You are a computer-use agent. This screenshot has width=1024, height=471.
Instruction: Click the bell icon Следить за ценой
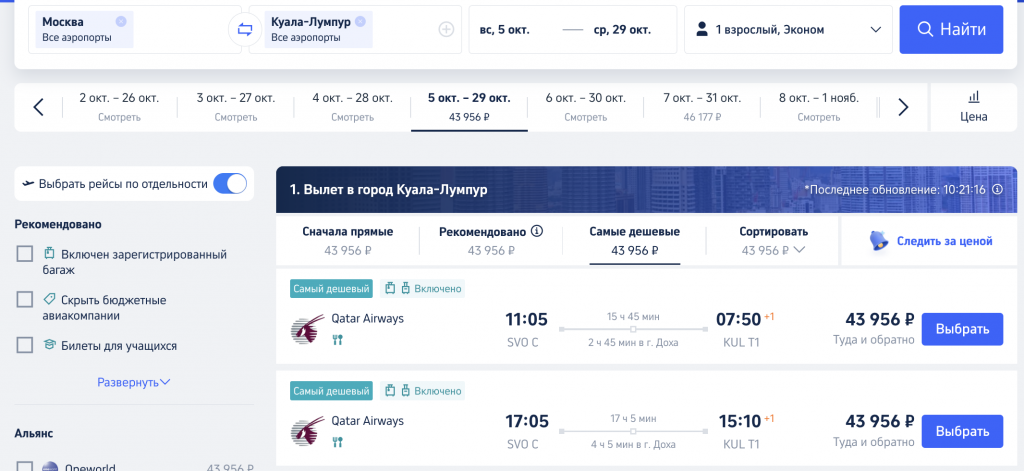(879, 241)
